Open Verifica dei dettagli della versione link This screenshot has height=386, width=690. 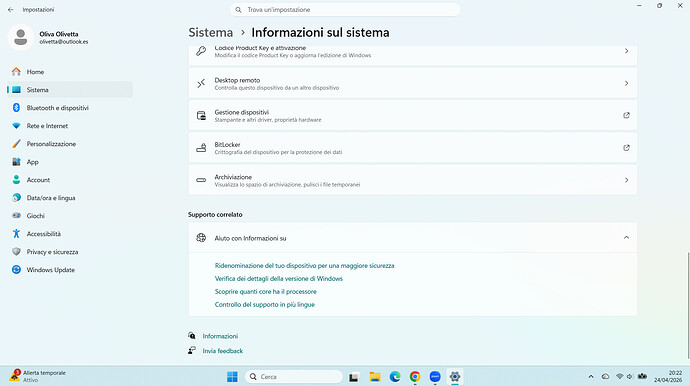279,279
